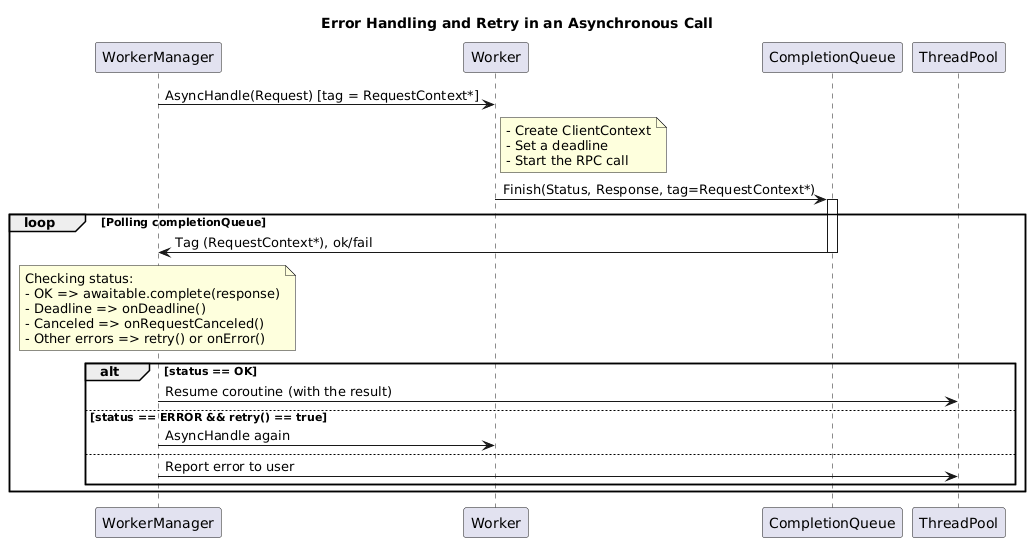Click the diagram title text
This screenshot has width=1030, height=542.
click(516, 23)
